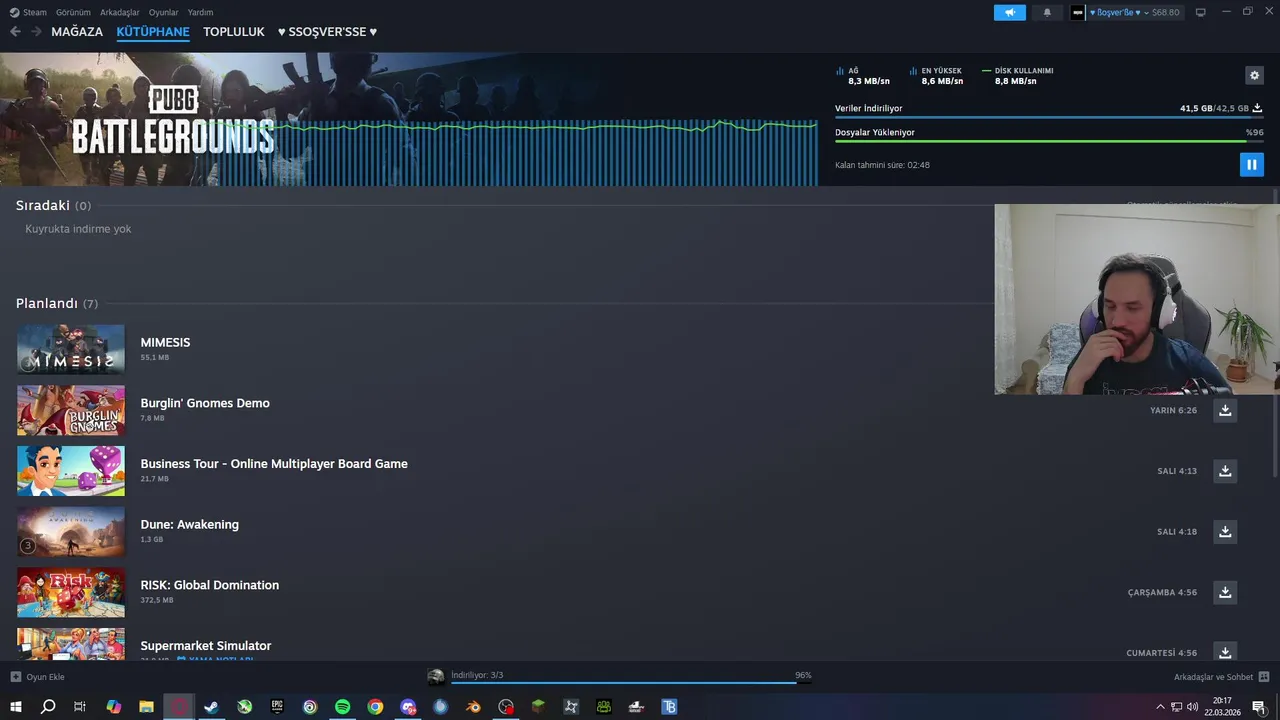The height and width of the screenshot is (720, 1280).
Task: Open the taskbar clock and date
Action: pos(1222,707)
